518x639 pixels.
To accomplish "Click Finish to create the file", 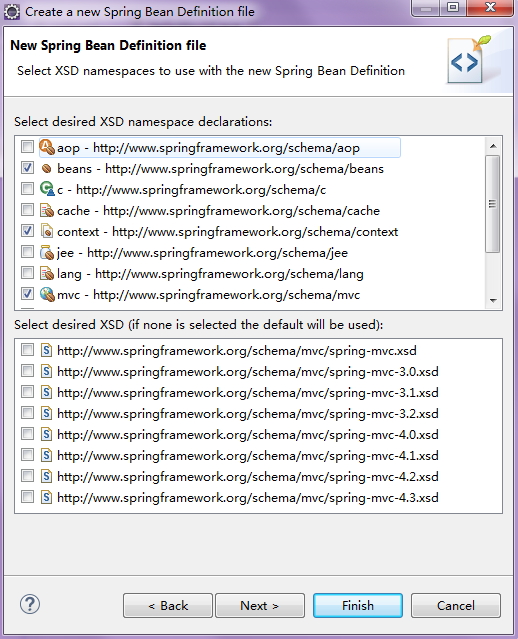I will coord(358,606).
